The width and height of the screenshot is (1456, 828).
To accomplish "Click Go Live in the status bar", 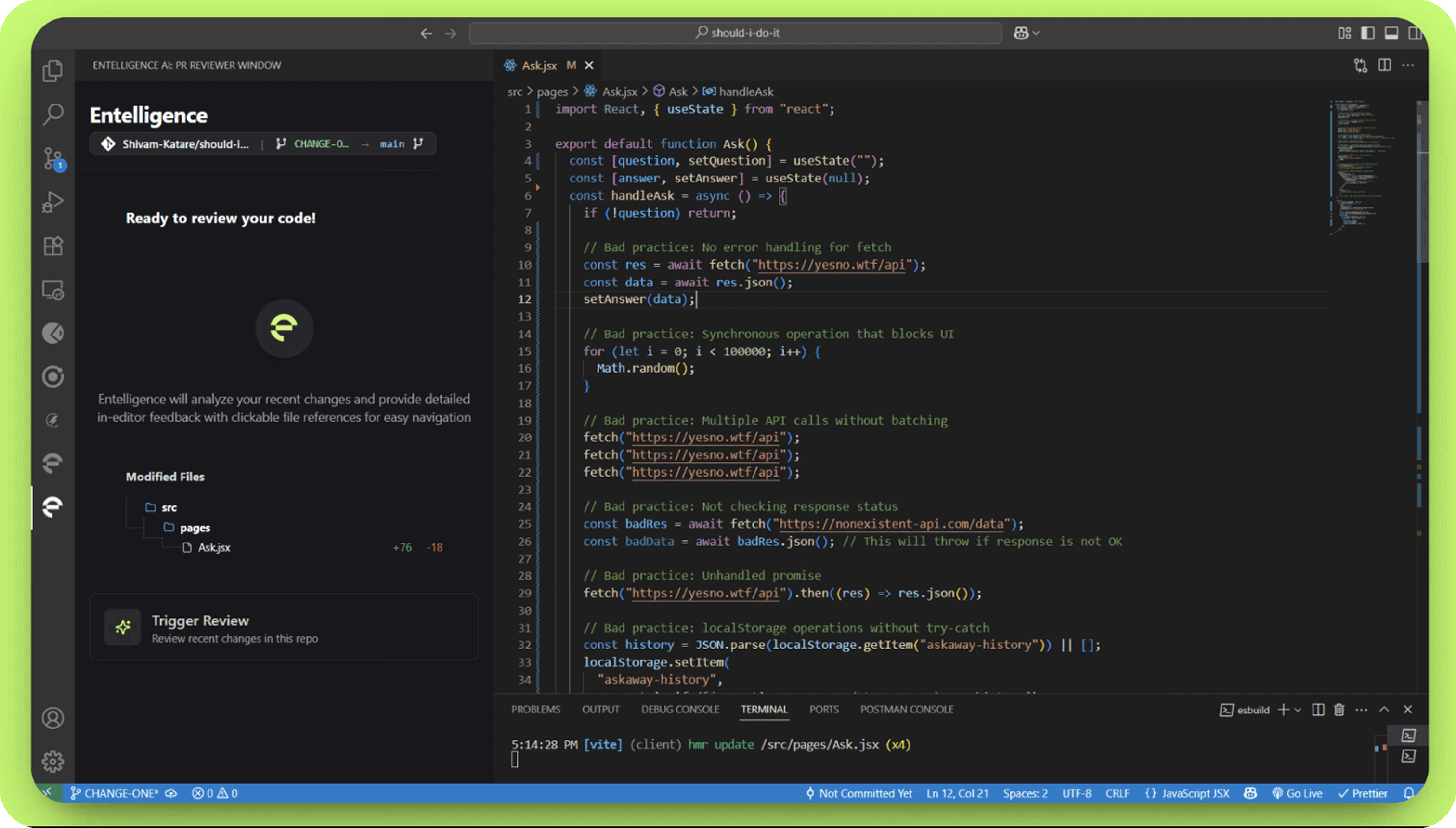I will [x=1297, y=793].
